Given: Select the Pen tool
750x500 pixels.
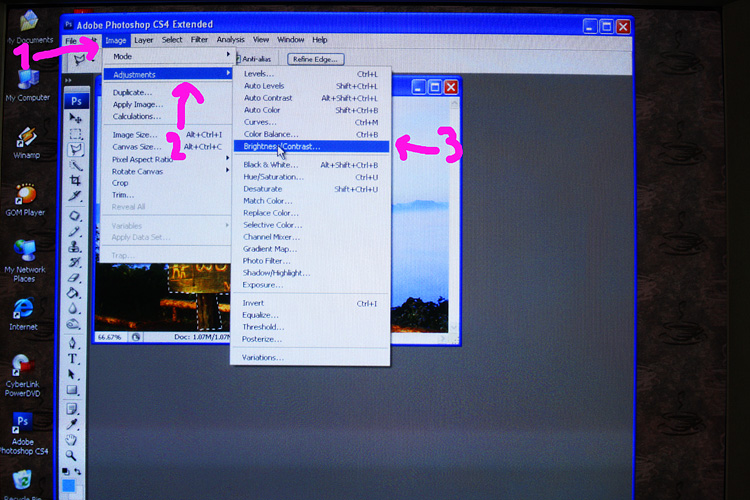Looking at the screenshot, I should tap(72, 343).
